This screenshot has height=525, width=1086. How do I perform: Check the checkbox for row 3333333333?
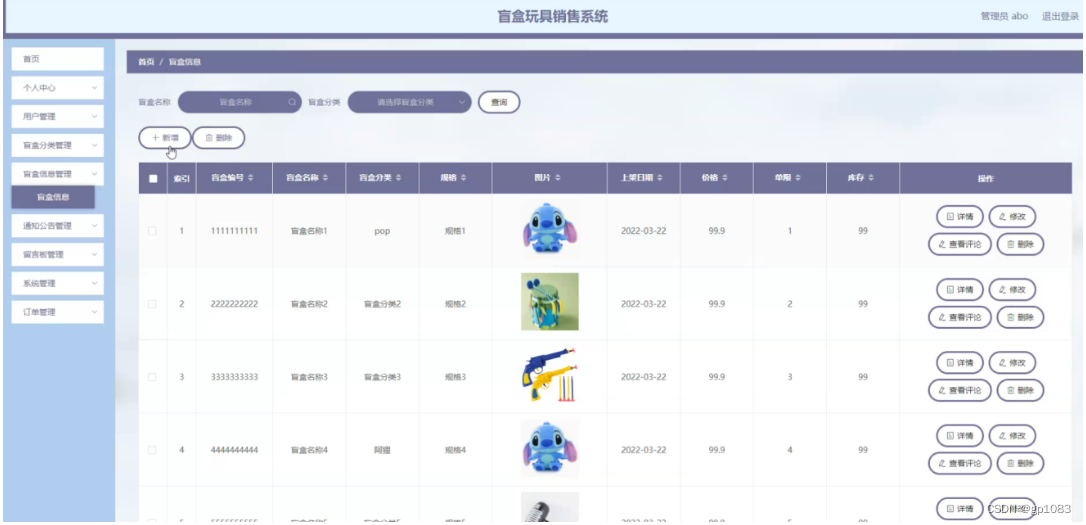[152, 377]
